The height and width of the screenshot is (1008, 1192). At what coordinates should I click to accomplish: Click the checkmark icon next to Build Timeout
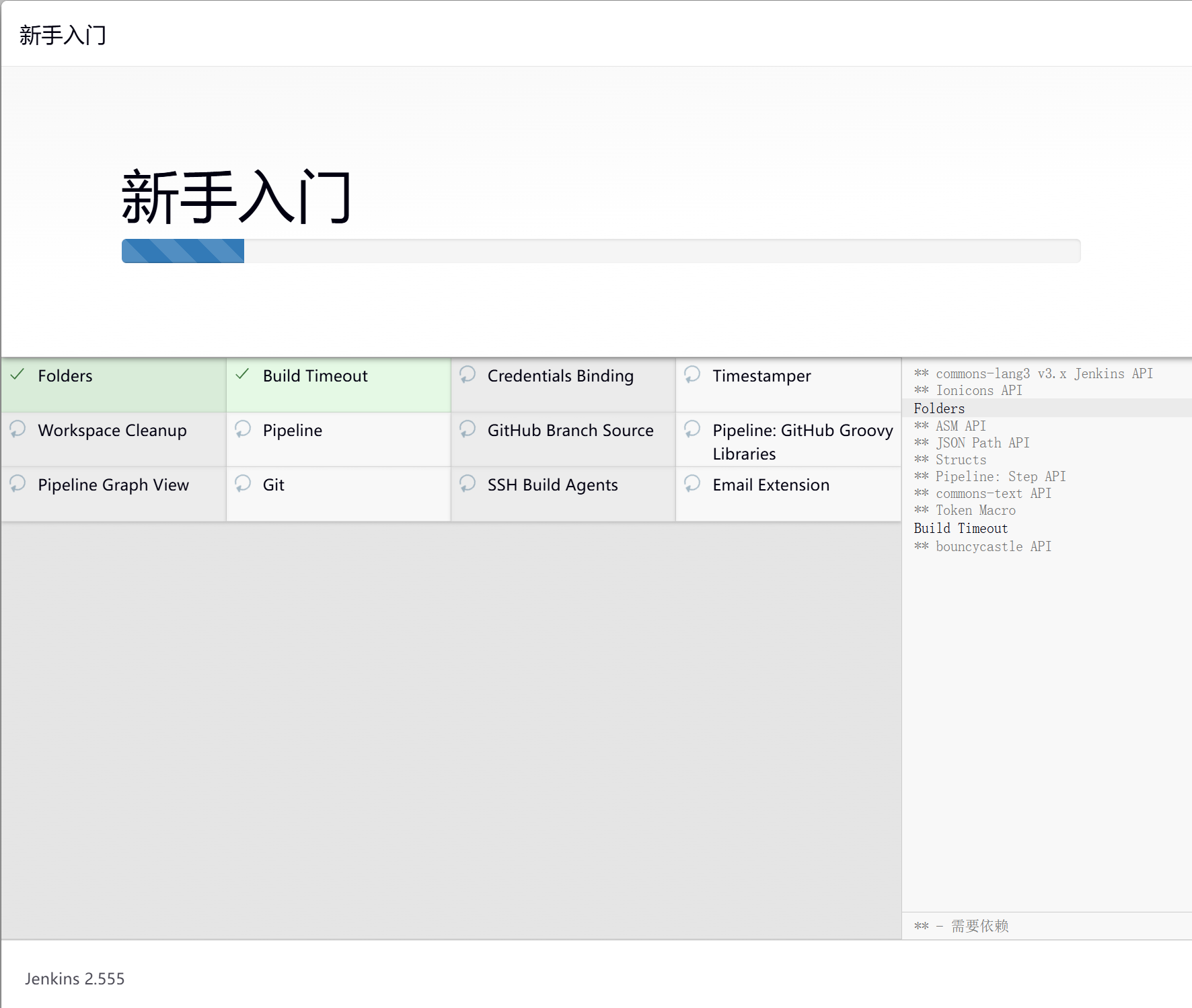pos(243,374)
